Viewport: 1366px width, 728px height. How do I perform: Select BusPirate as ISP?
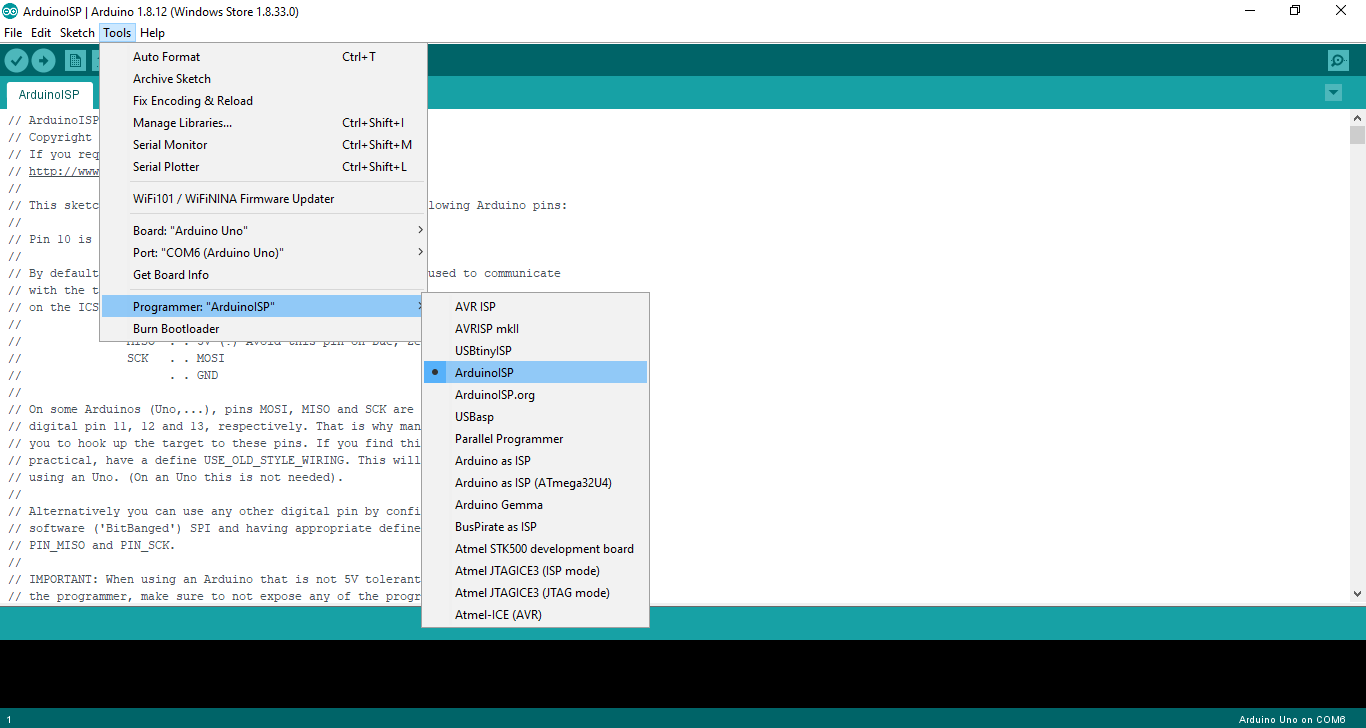(x=536, y=527)
